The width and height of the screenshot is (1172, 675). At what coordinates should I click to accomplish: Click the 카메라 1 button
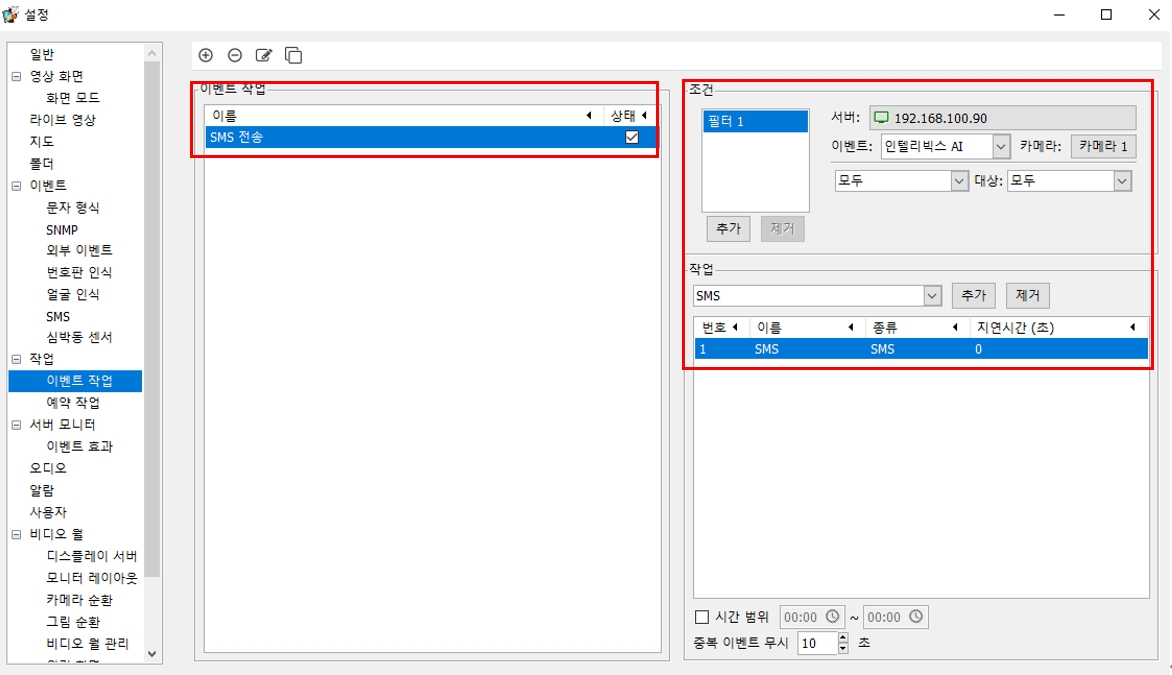(x=1103, y=146)
